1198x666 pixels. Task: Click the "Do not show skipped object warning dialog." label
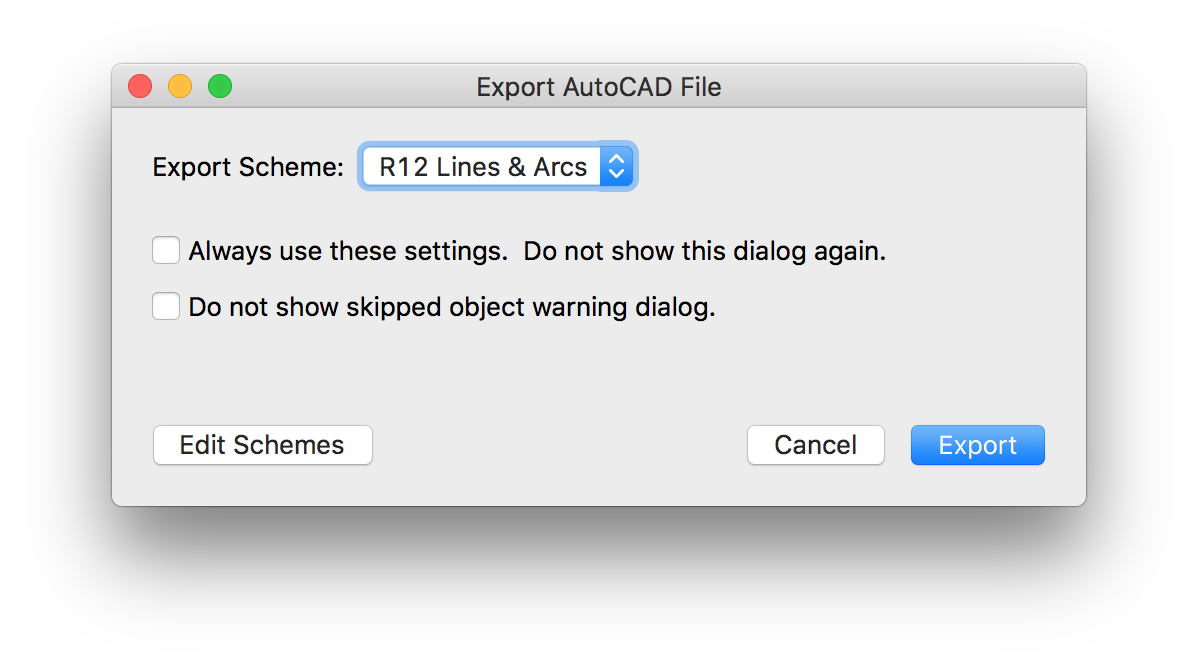452,307
